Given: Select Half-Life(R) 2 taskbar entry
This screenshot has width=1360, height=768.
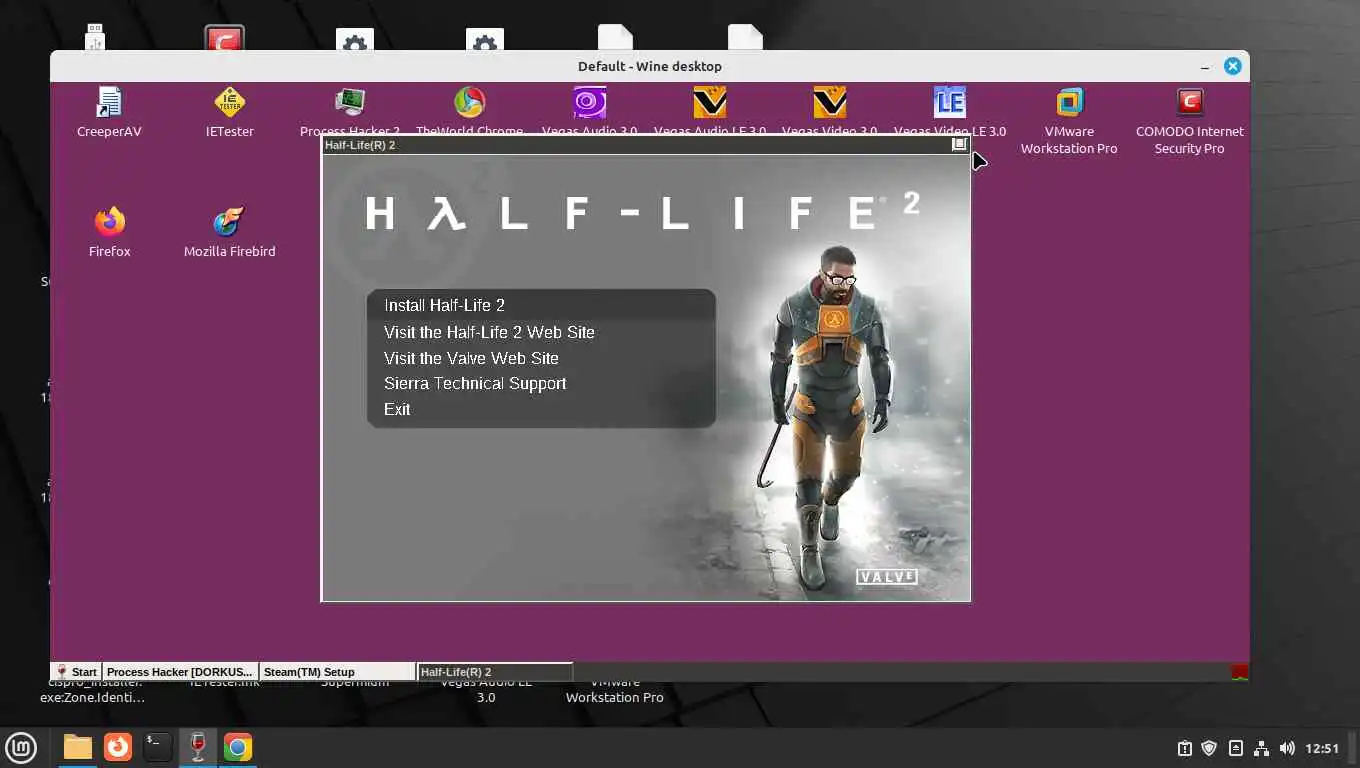Looking at the screenshot, I should pyautogui.click(x=495, y=672).
